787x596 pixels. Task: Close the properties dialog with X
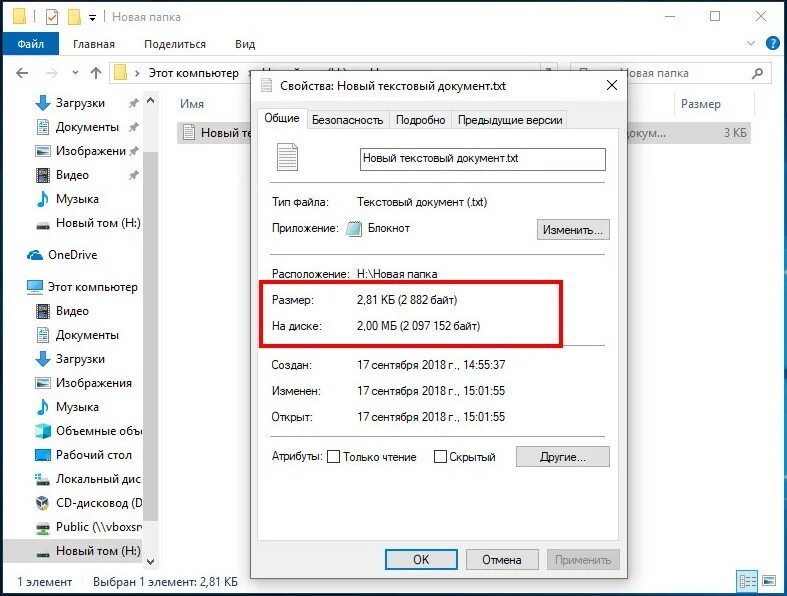[x=612, y=85]
